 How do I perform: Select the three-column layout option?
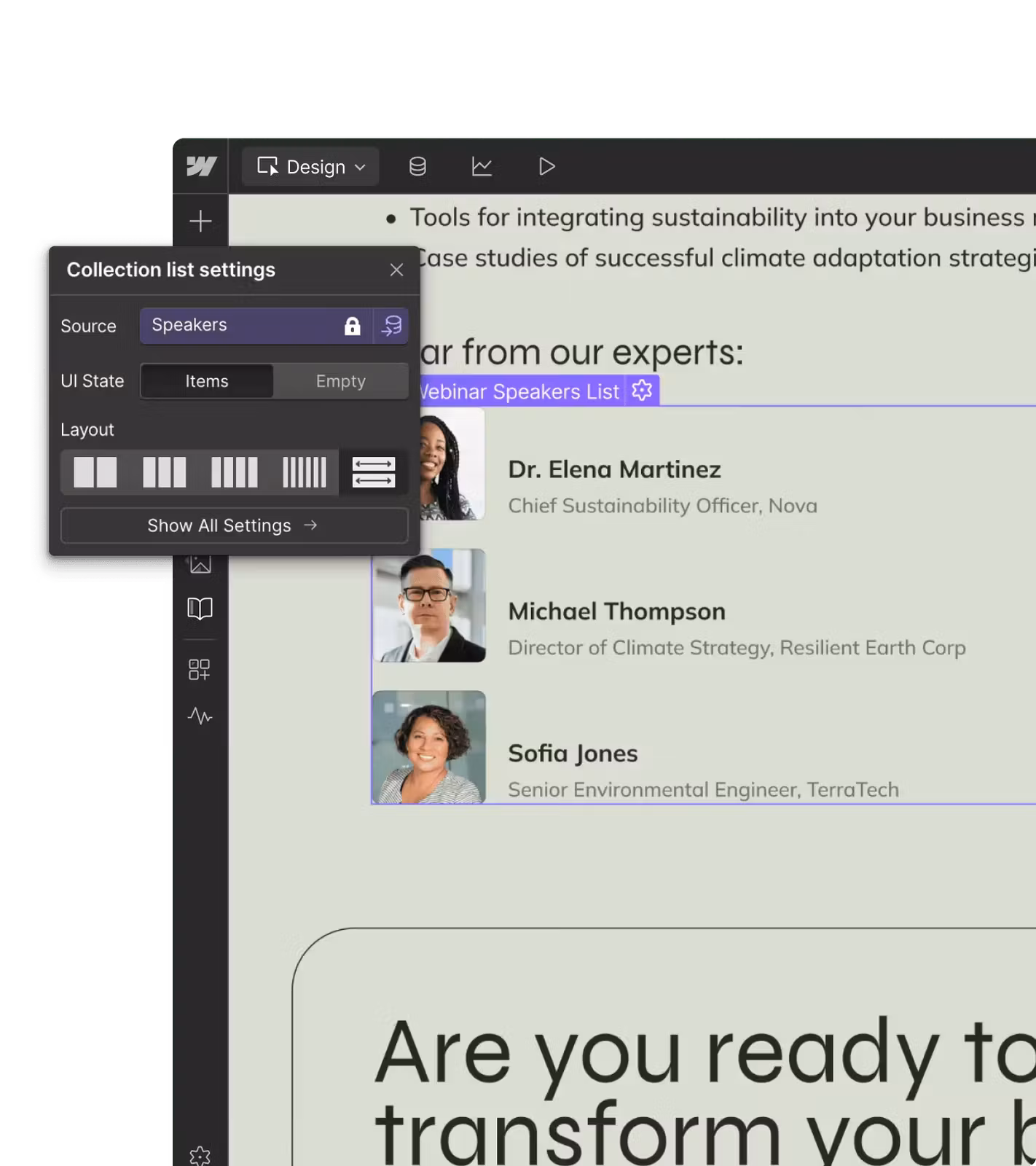[x=164, y=472]
